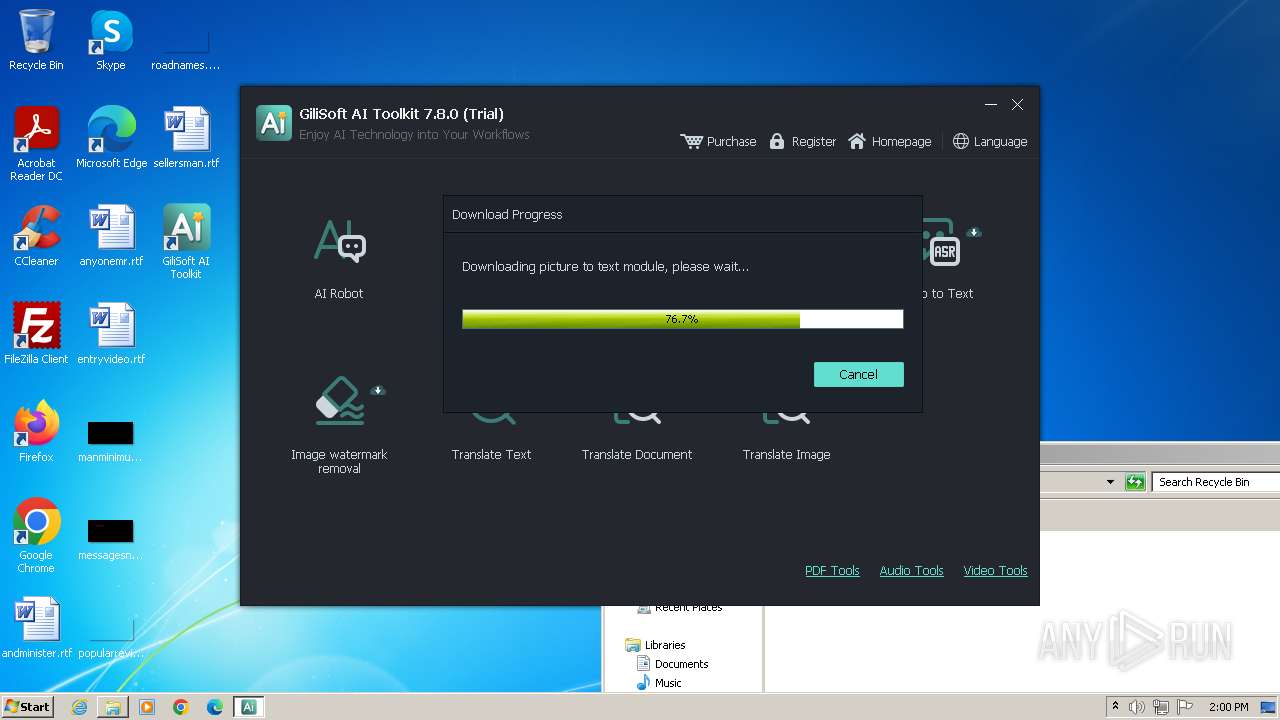1280x720 pixels.
Task: Show hidden system tray icons
Action: click(x=1116, y=707)
